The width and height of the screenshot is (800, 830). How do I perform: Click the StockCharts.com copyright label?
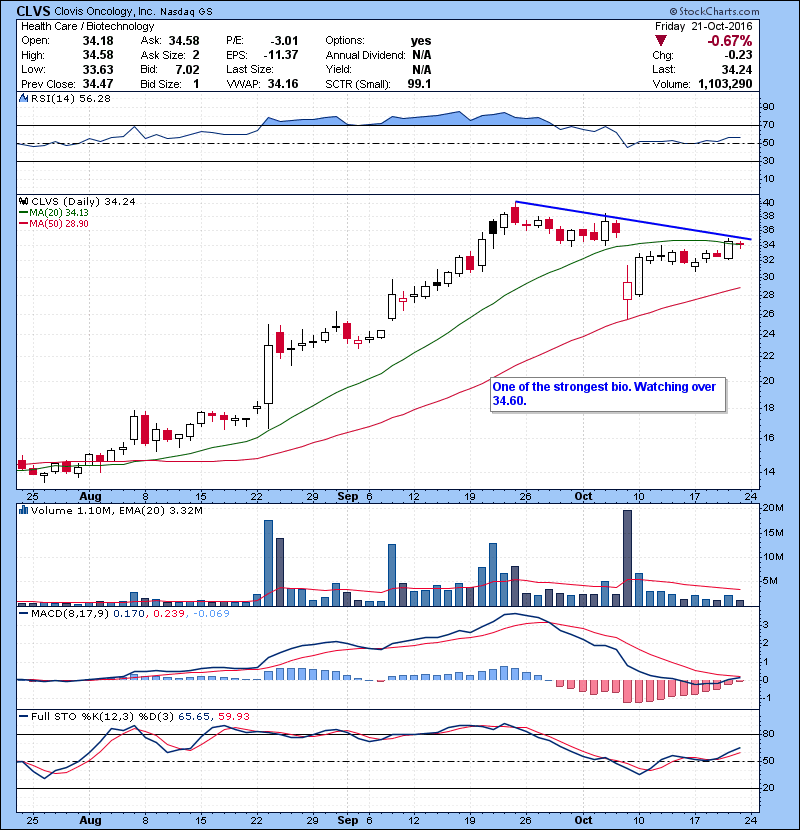click(714, 11)
